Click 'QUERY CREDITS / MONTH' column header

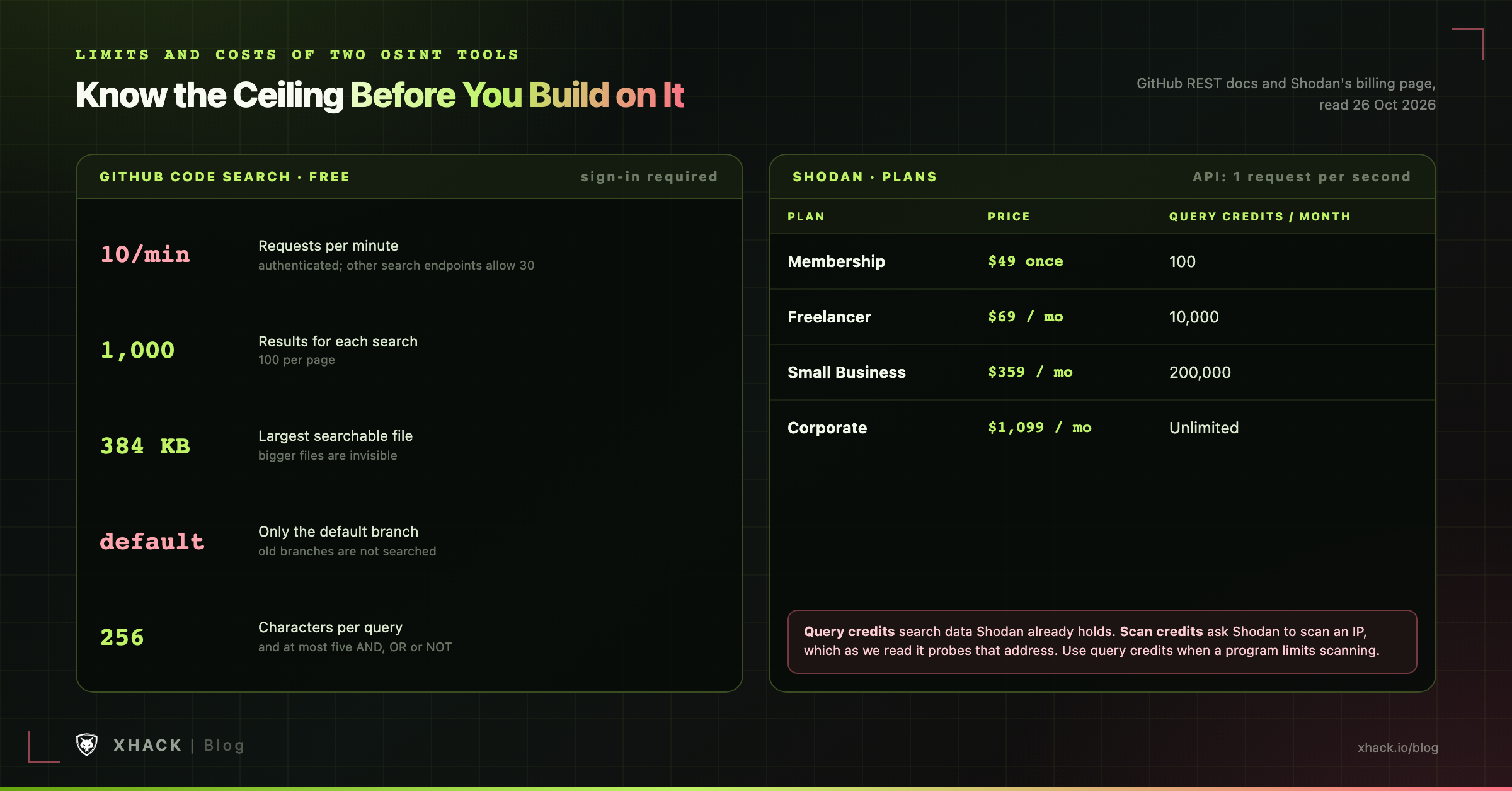click(1260, 217)
